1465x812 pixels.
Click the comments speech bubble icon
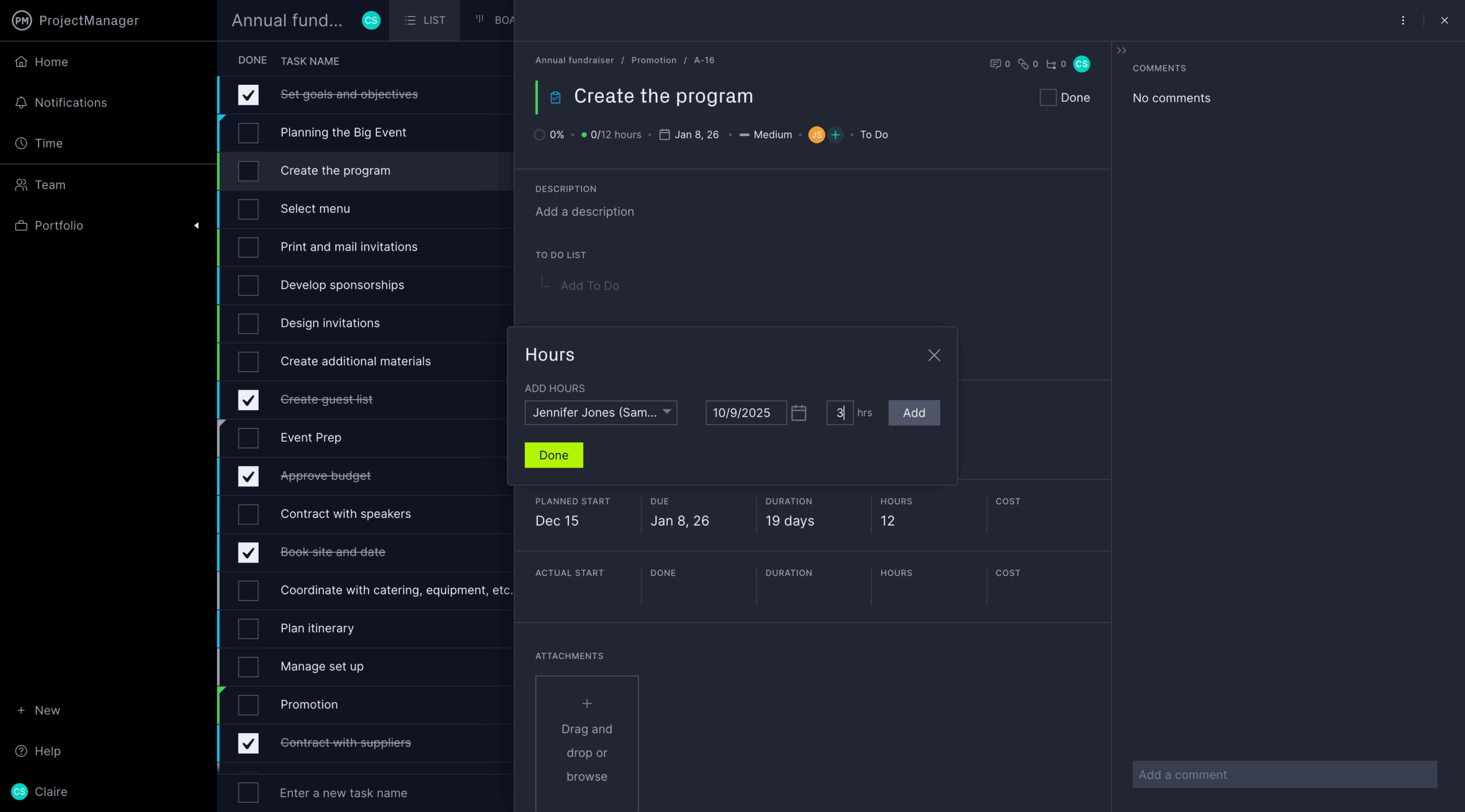tap(997, 64)
